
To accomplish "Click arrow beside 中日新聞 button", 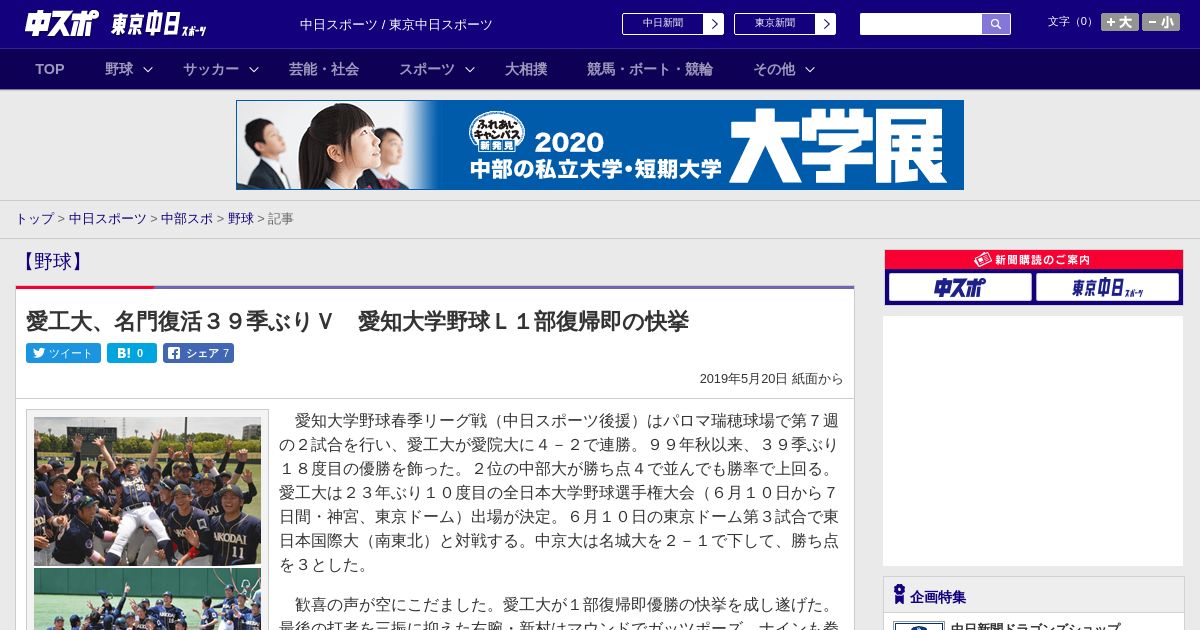I will 714,24.
